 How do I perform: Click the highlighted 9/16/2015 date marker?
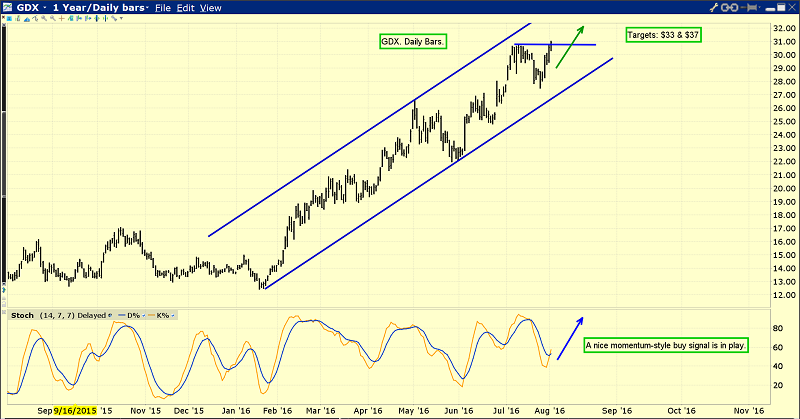(77, 410)
